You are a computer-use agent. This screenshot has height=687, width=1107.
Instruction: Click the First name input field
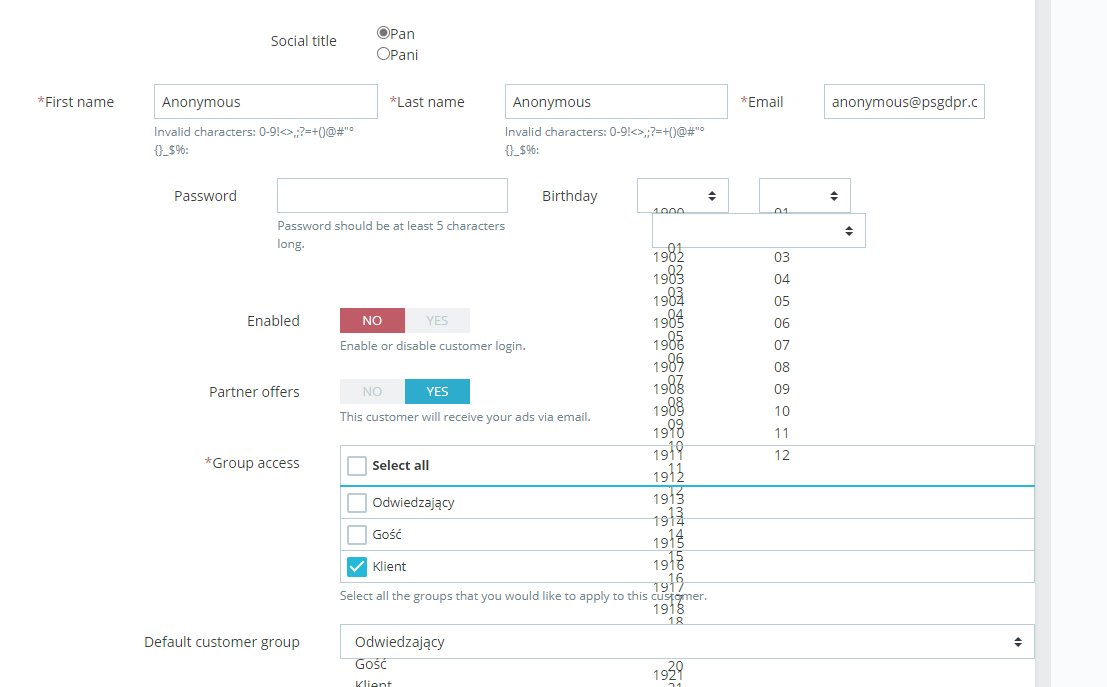pos(265,102)
